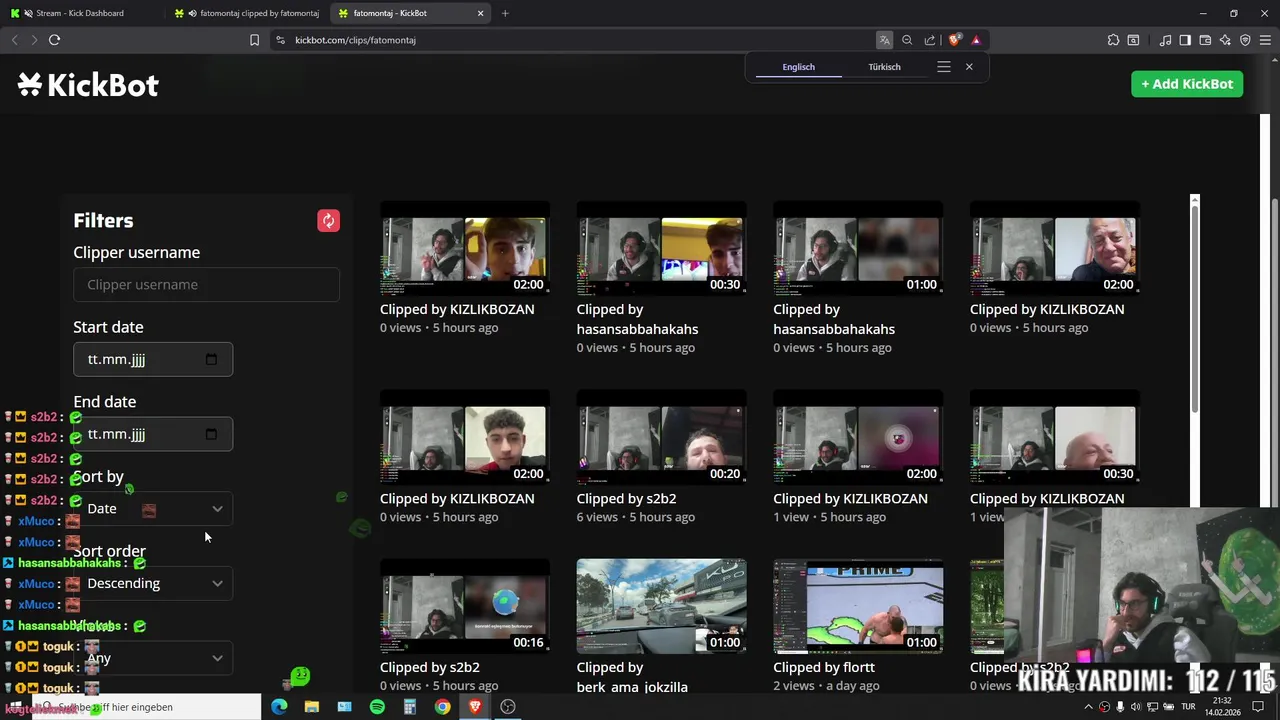Image resolution: width=1280 pixels, height=720 pixels.
Task: Open a new browser tab
Action: click(505, 13)
